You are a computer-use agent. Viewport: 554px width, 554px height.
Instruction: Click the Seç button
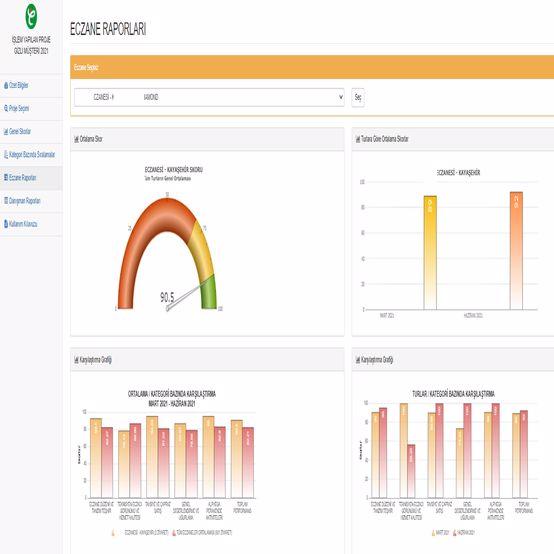358,97
